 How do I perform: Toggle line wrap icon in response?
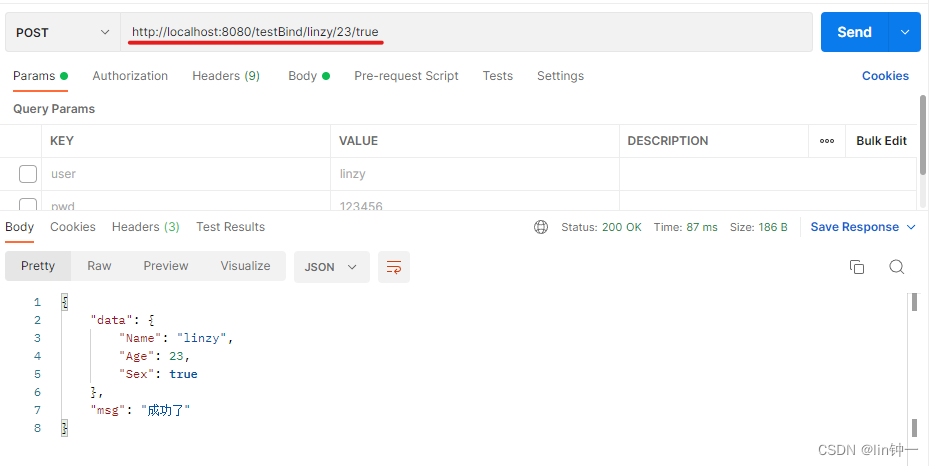pyautogui.click(x=394, y=267)
